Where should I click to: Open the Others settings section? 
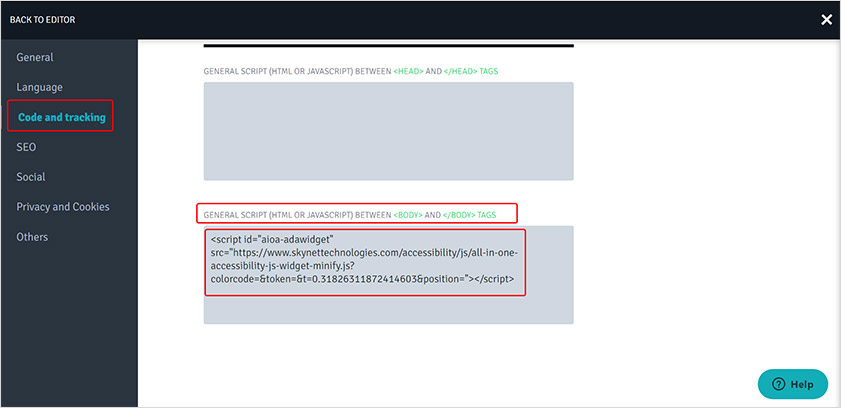32,237
